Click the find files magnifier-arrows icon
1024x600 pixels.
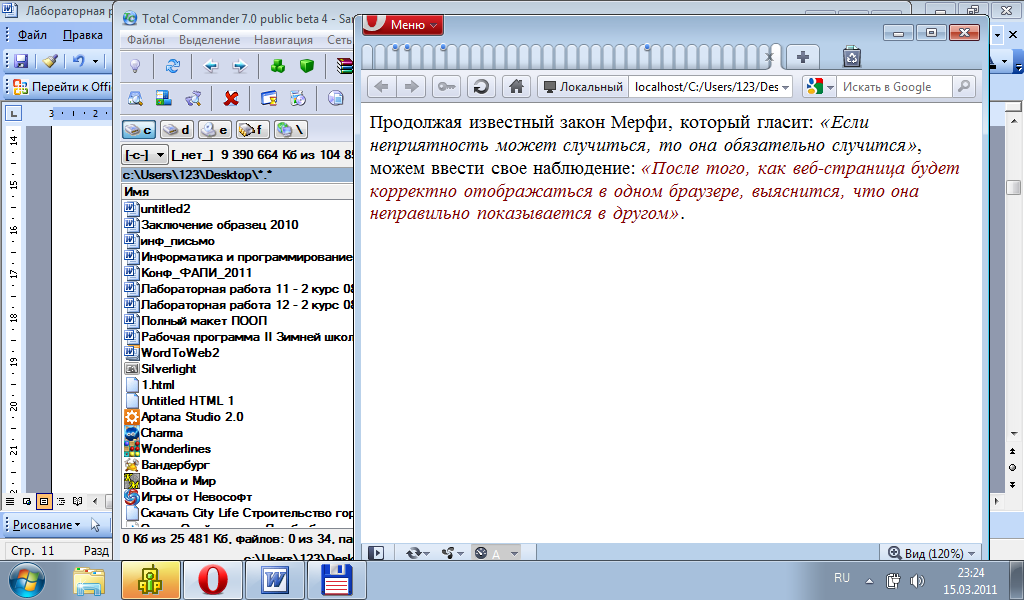(x=193, y=98)
